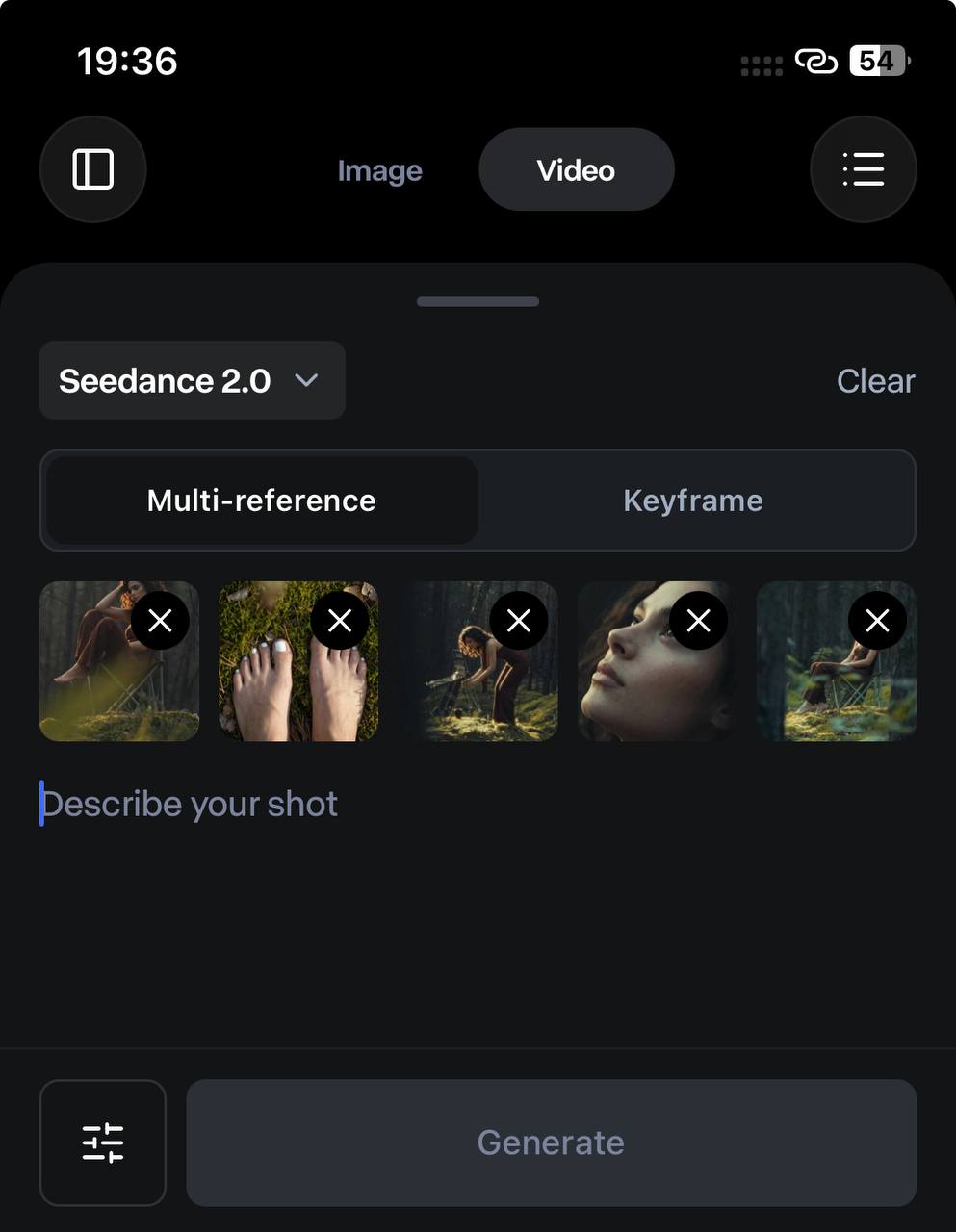Remove the bare feet reference image
The image size is (956, 1232).
point(340,621)
